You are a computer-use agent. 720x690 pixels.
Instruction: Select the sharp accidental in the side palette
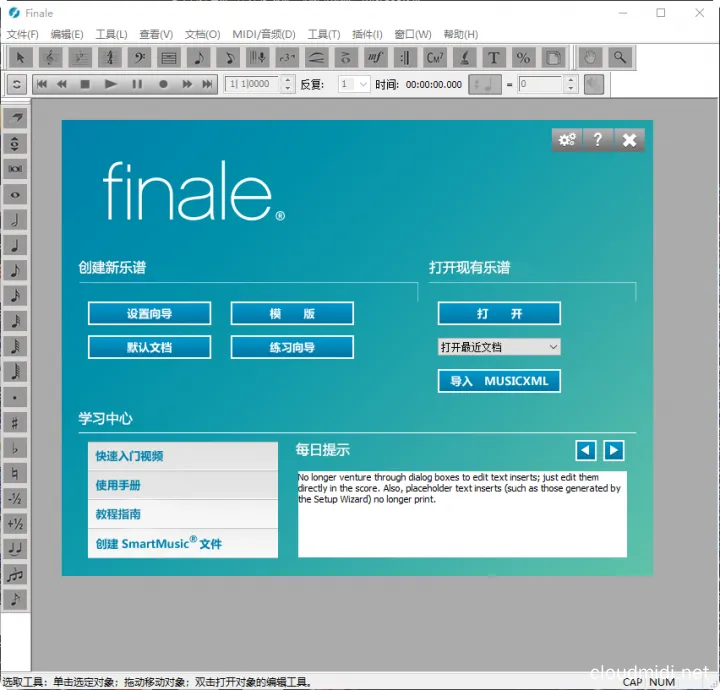point(15,422)
